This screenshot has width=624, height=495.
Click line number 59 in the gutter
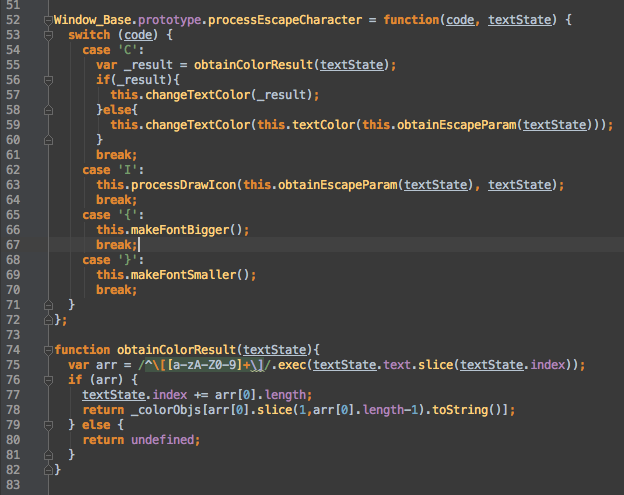[x=13, y=125]
